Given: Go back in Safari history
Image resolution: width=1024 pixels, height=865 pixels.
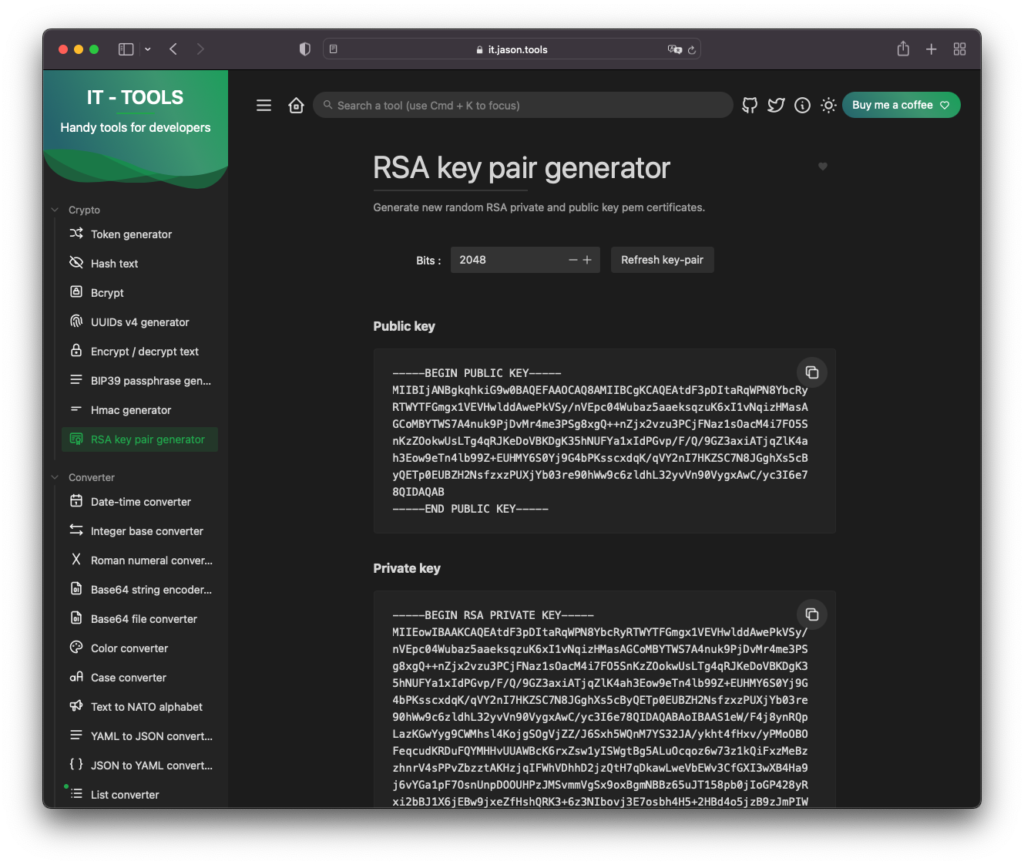Looking at the screenshot, I should (x=174, y=49).
